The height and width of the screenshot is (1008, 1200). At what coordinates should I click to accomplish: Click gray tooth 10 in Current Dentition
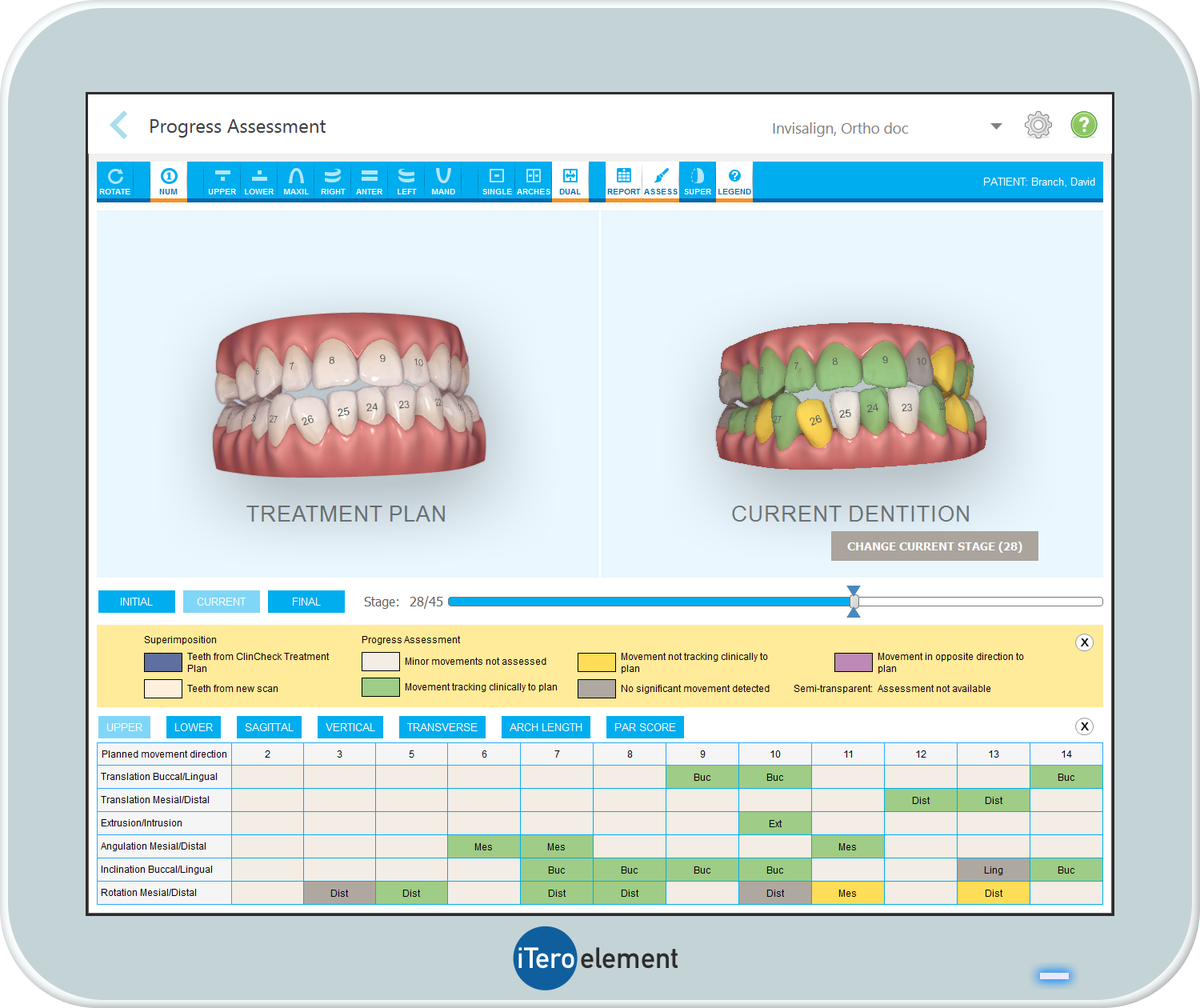pos(922,365)
